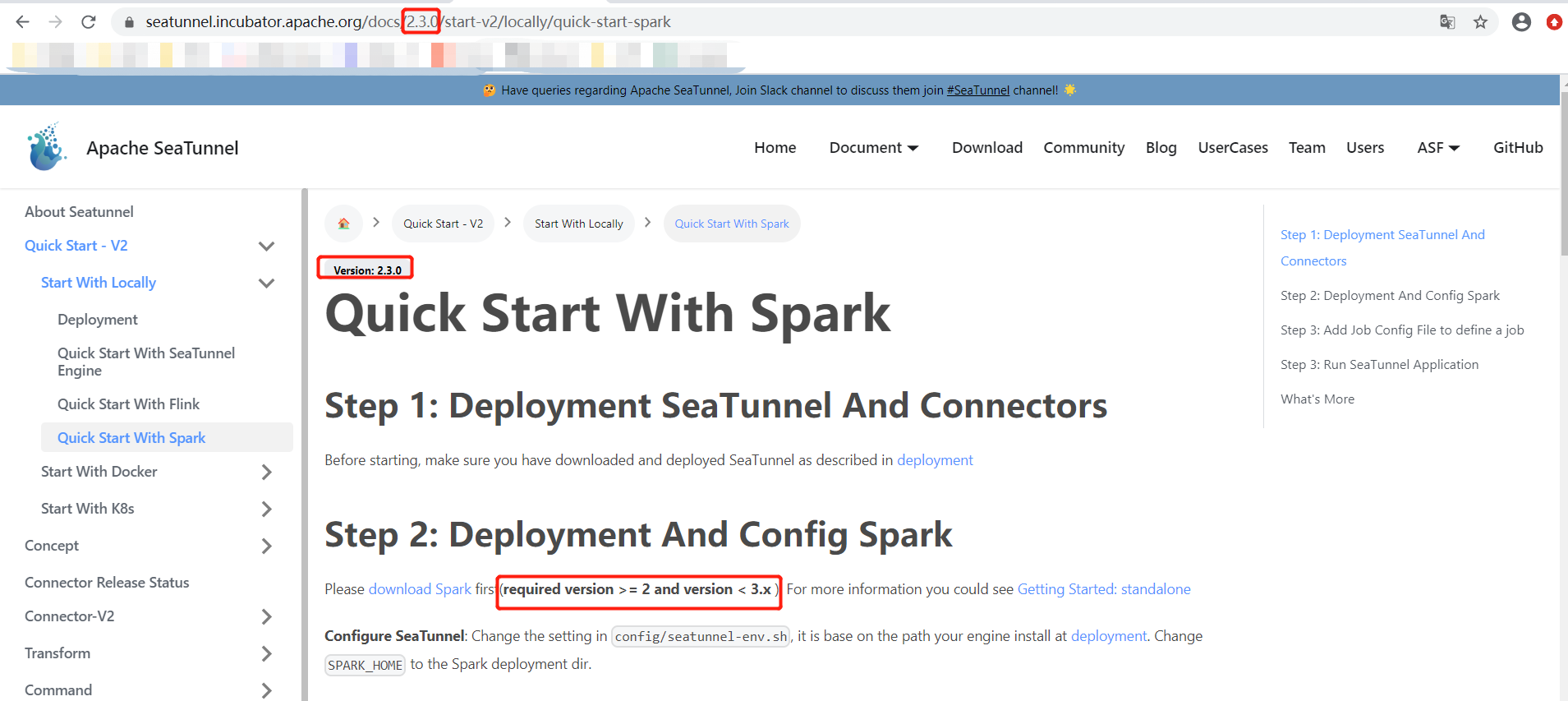
Task: Expand the Start With Docker chevron
Action: coord(266,472)
